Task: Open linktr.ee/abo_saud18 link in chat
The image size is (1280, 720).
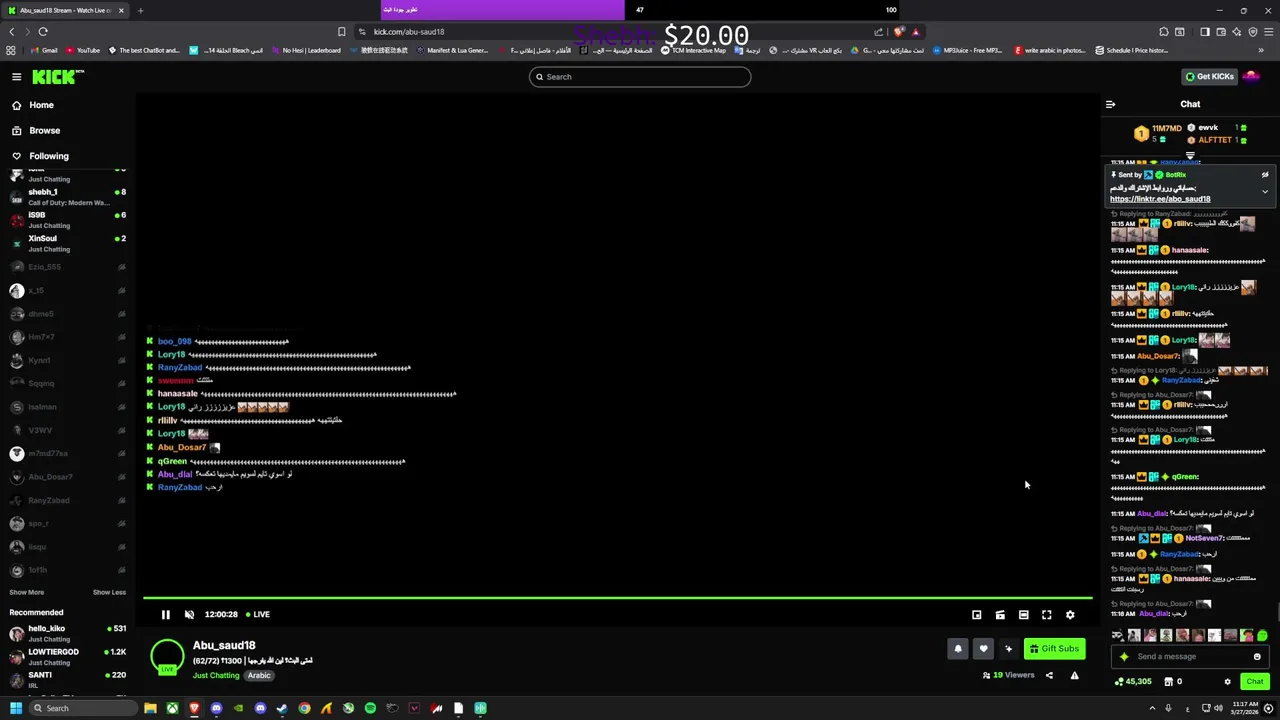Action: point(1160,199)
